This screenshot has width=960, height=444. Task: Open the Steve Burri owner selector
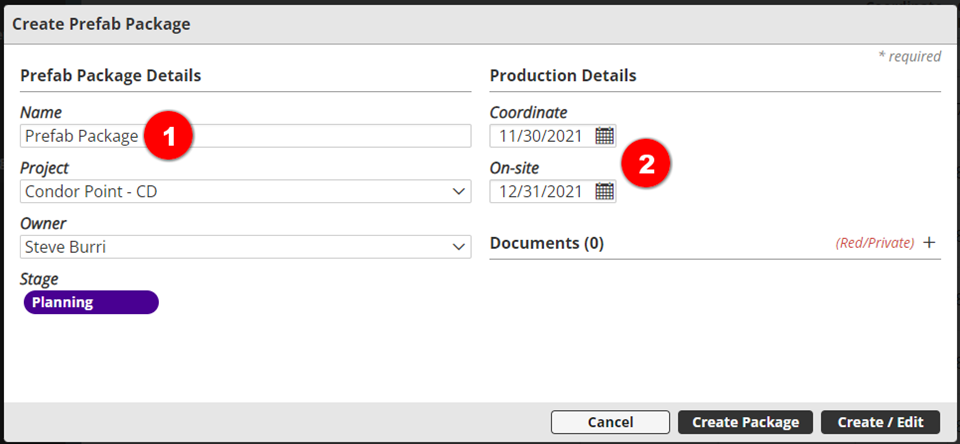[x=230, y=246]
